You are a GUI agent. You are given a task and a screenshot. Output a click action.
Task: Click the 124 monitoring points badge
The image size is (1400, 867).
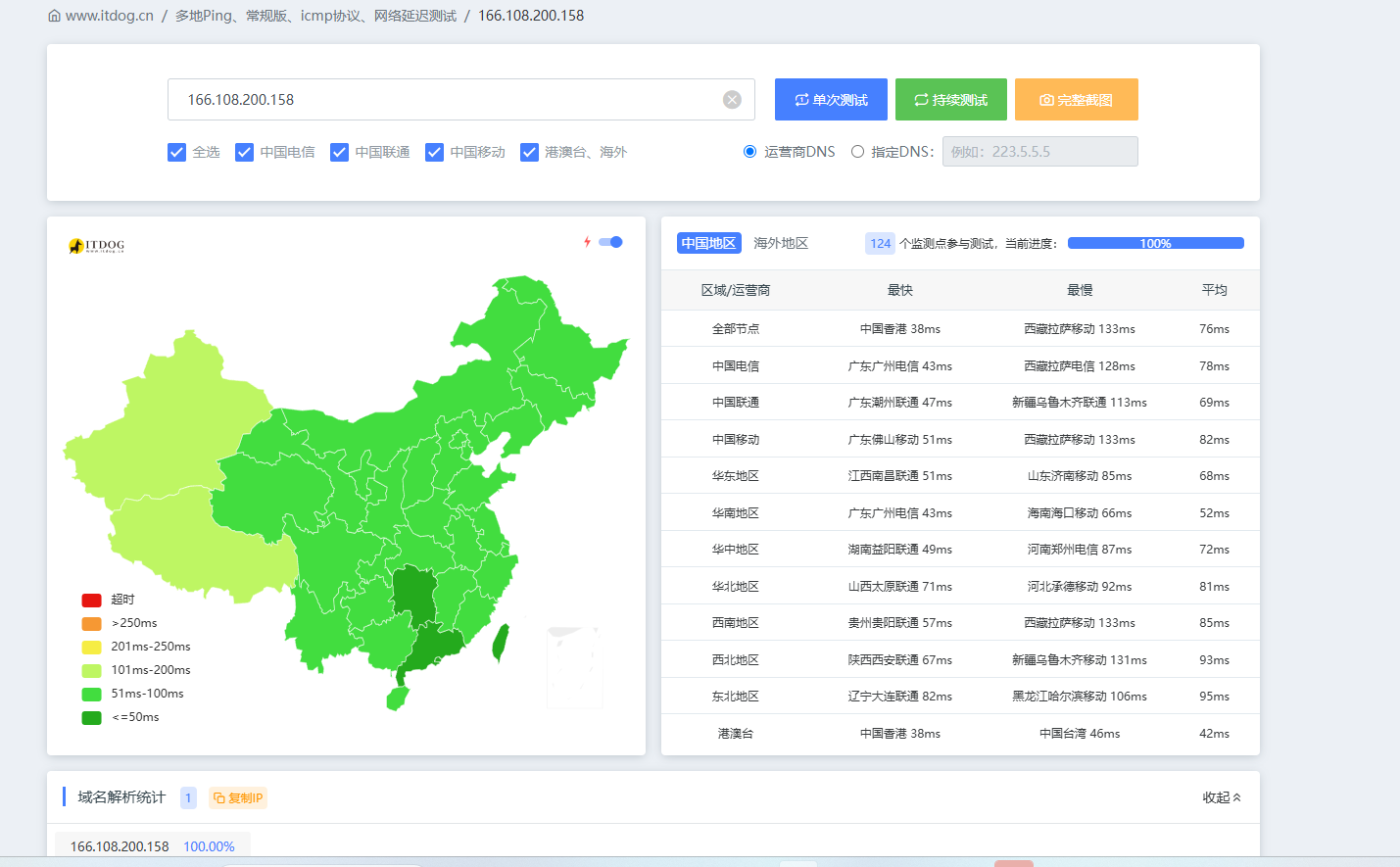[881, 243]
